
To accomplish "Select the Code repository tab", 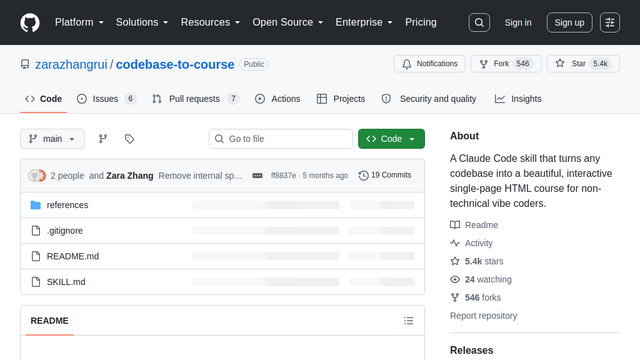I will click(x=43, y=99).
